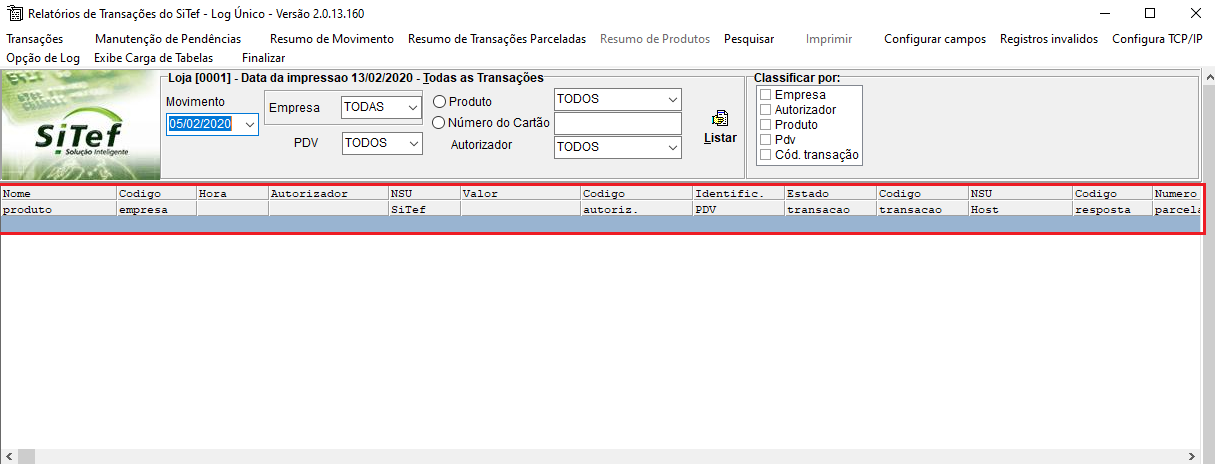This screenshot has width=1215, height=464.
Task: Click the Autorizador column header
Action: 329,202
